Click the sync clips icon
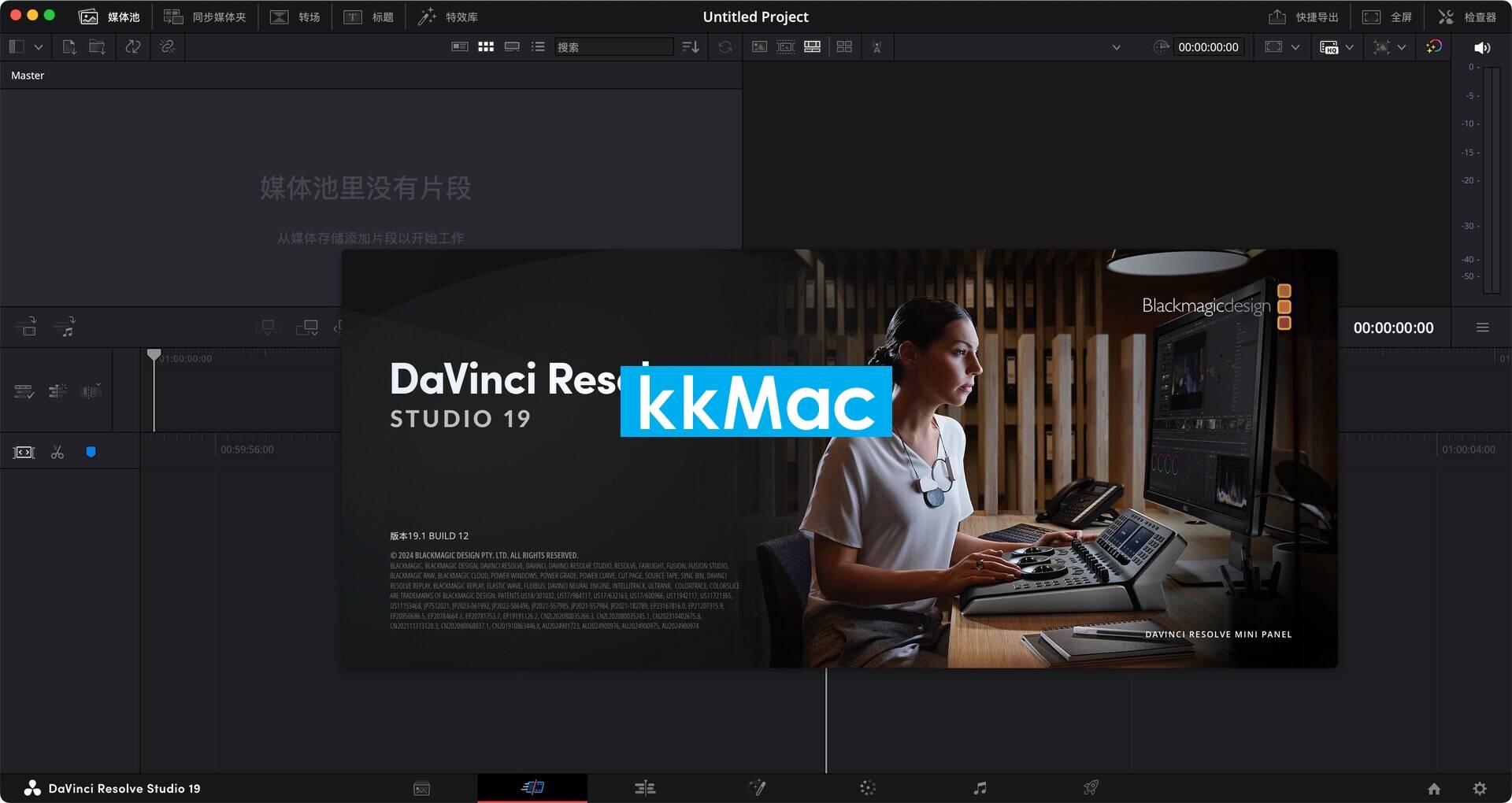Screen dimensions: 1512x803 133,47
